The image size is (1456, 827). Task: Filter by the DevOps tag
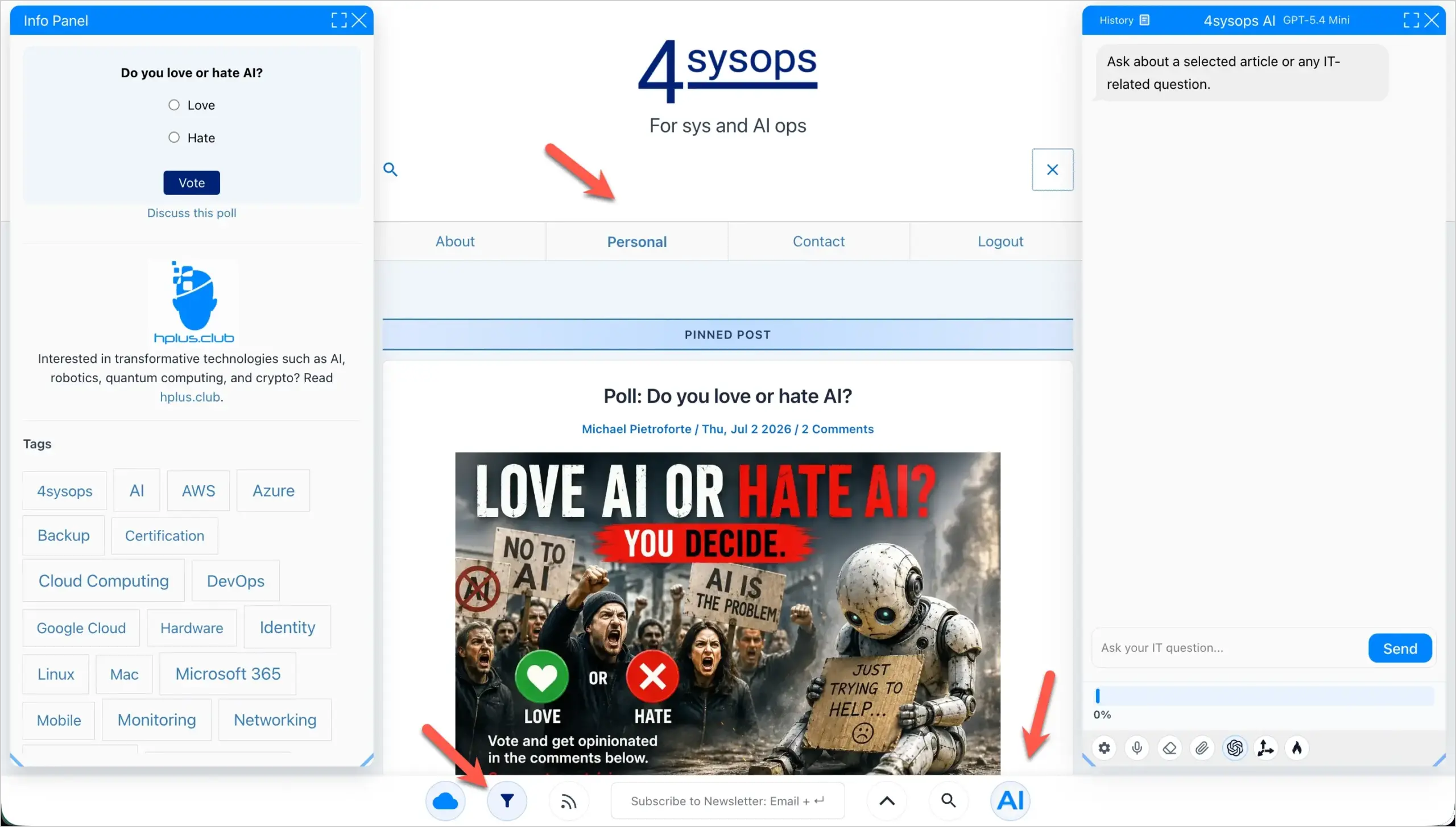(x=235, y=581)
